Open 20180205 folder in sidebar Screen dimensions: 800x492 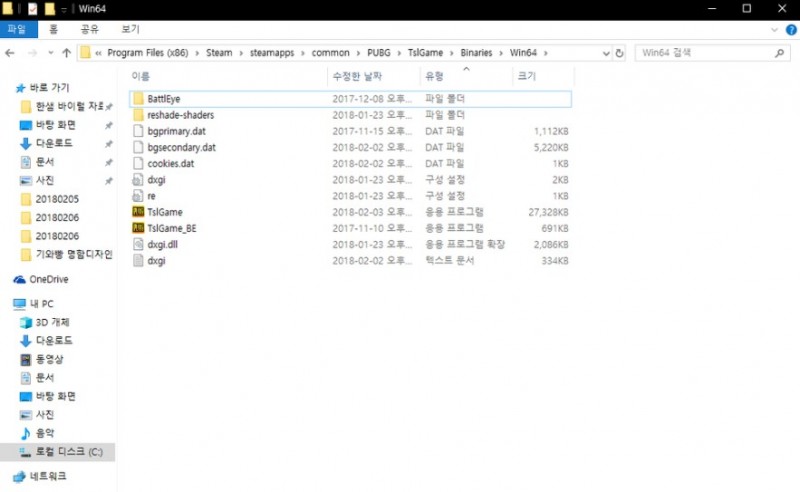click(x=49, y=199)
